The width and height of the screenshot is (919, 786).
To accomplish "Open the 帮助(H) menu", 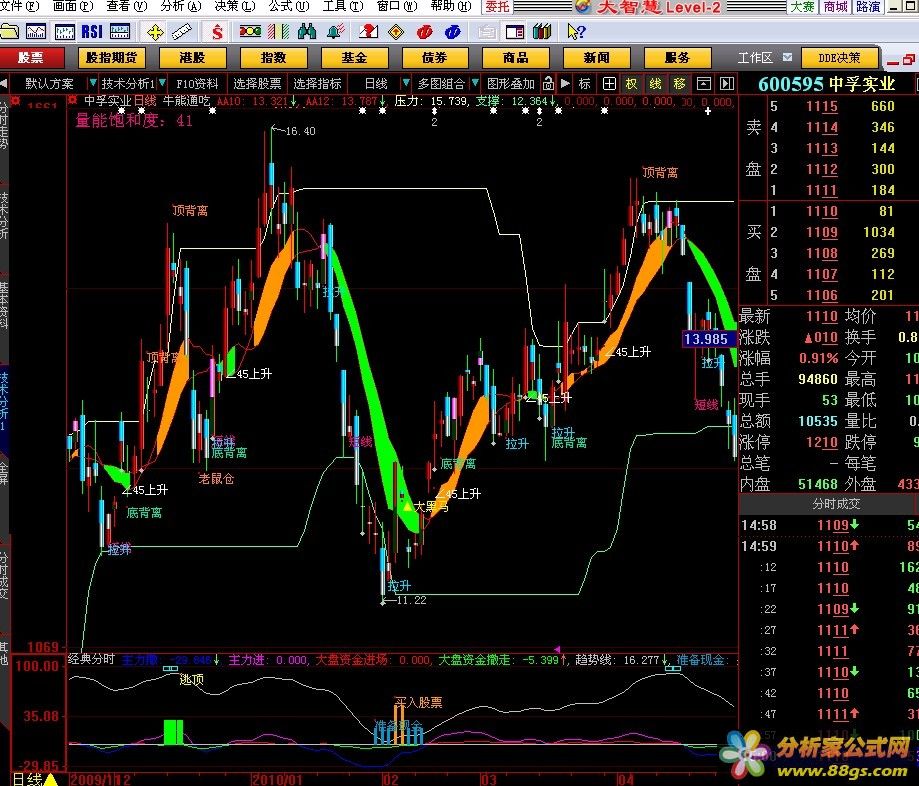I will click(451, 6).
